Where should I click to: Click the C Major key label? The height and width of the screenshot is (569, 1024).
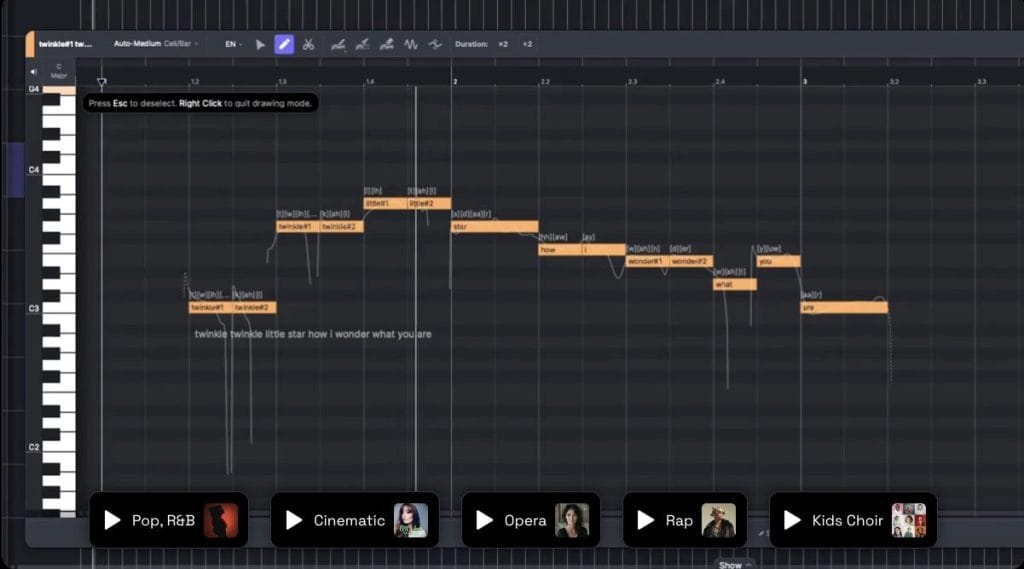(x=59, y=71)
